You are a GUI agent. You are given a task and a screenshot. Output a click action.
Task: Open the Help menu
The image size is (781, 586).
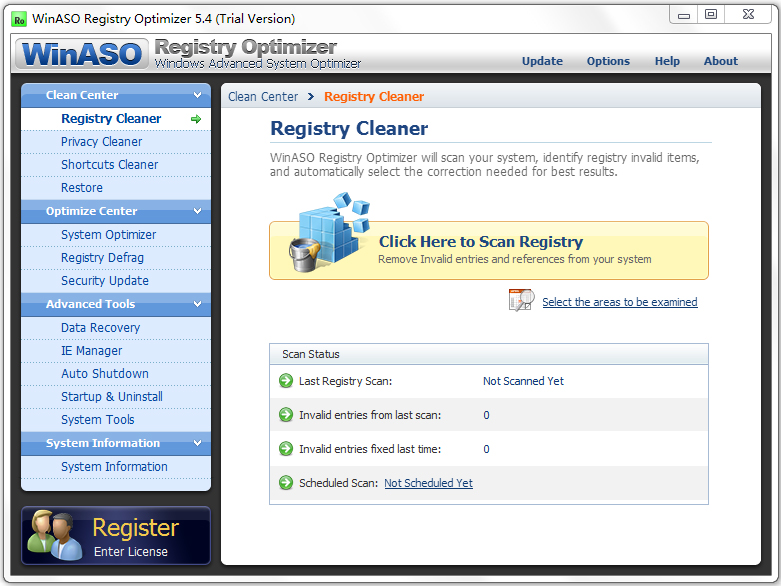click(x=667, y=61)
